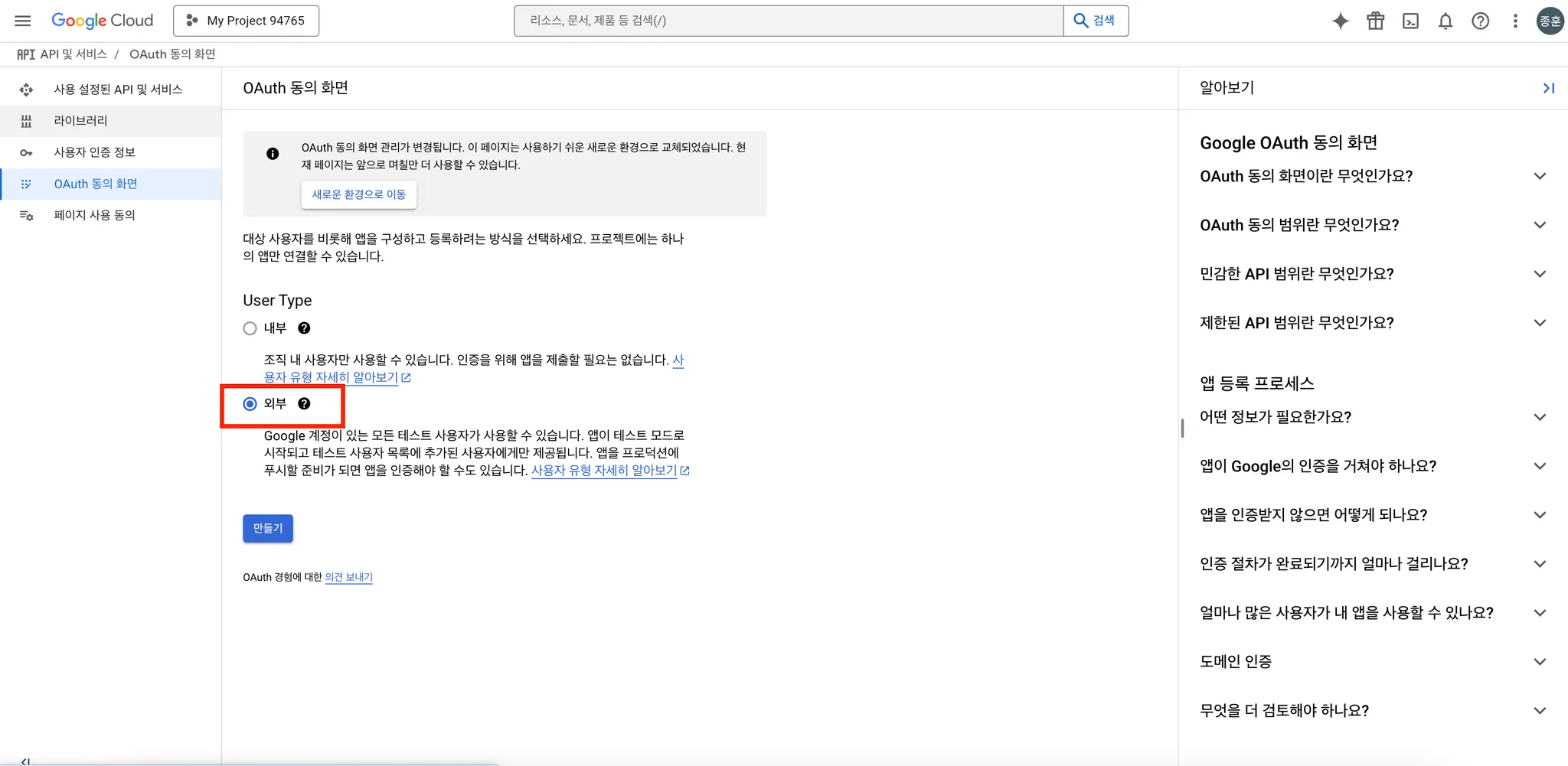Select the 내부 user type radio button
The image size is (1568, 766).
pyautogui.click(x=250, y=328)
